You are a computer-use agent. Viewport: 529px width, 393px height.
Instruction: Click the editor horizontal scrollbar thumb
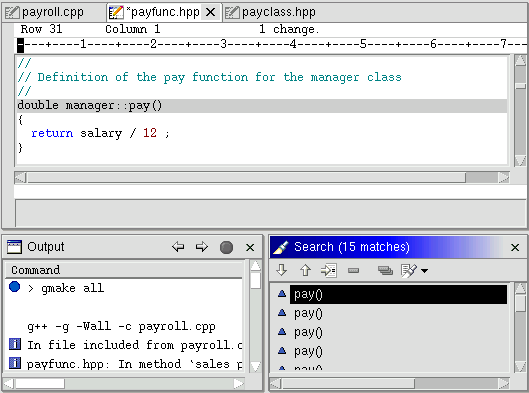(x=246, y=177)
